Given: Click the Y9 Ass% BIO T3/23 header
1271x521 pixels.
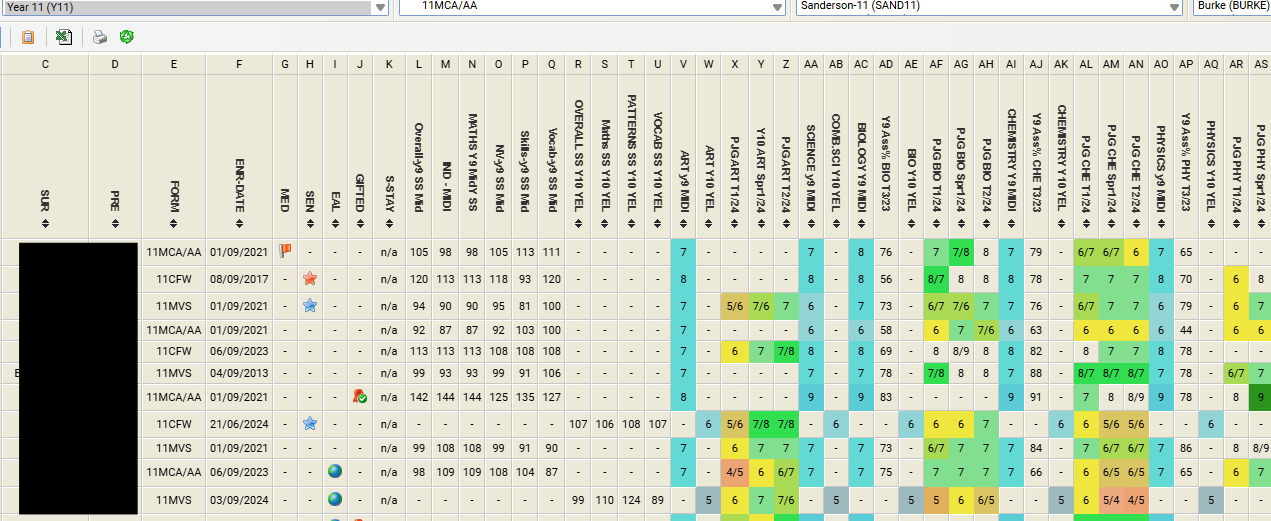Looking at the screenshot, I should pos(886,164).
